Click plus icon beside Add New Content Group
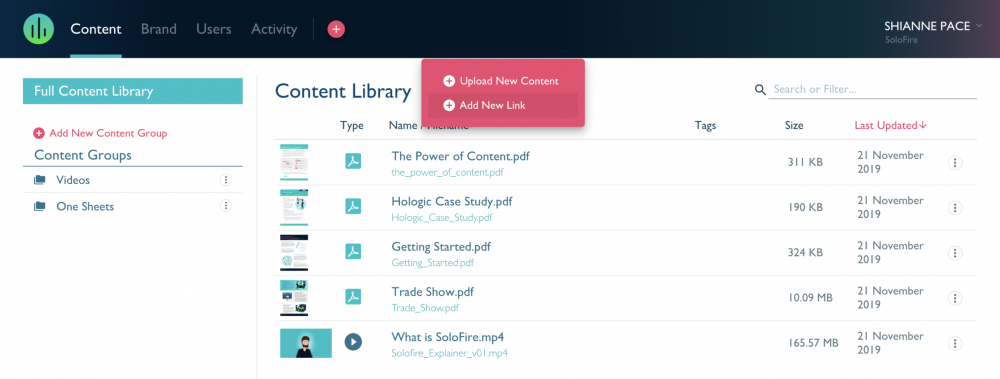The image size is (1000, 379). pyautogui.click(x=39, y=133)
